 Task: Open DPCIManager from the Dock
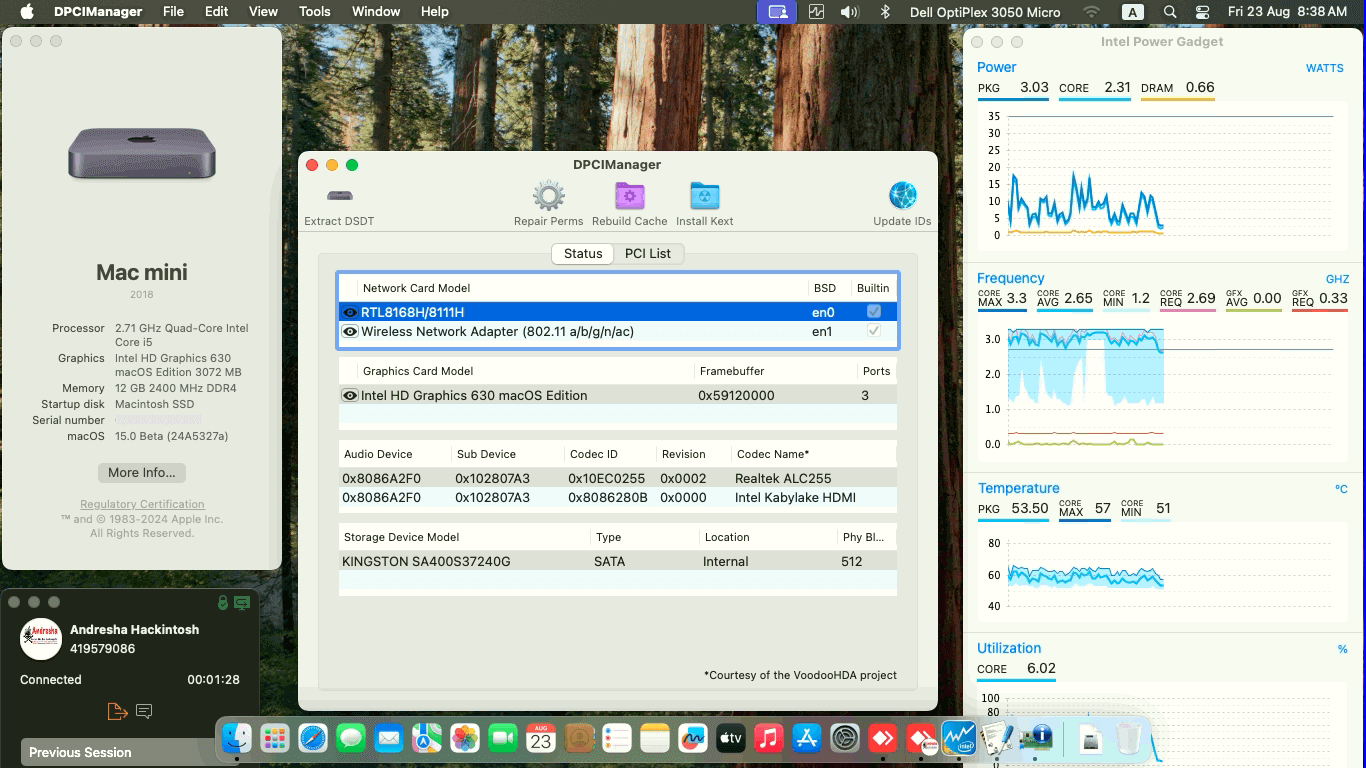click(x=1038, y=738)
